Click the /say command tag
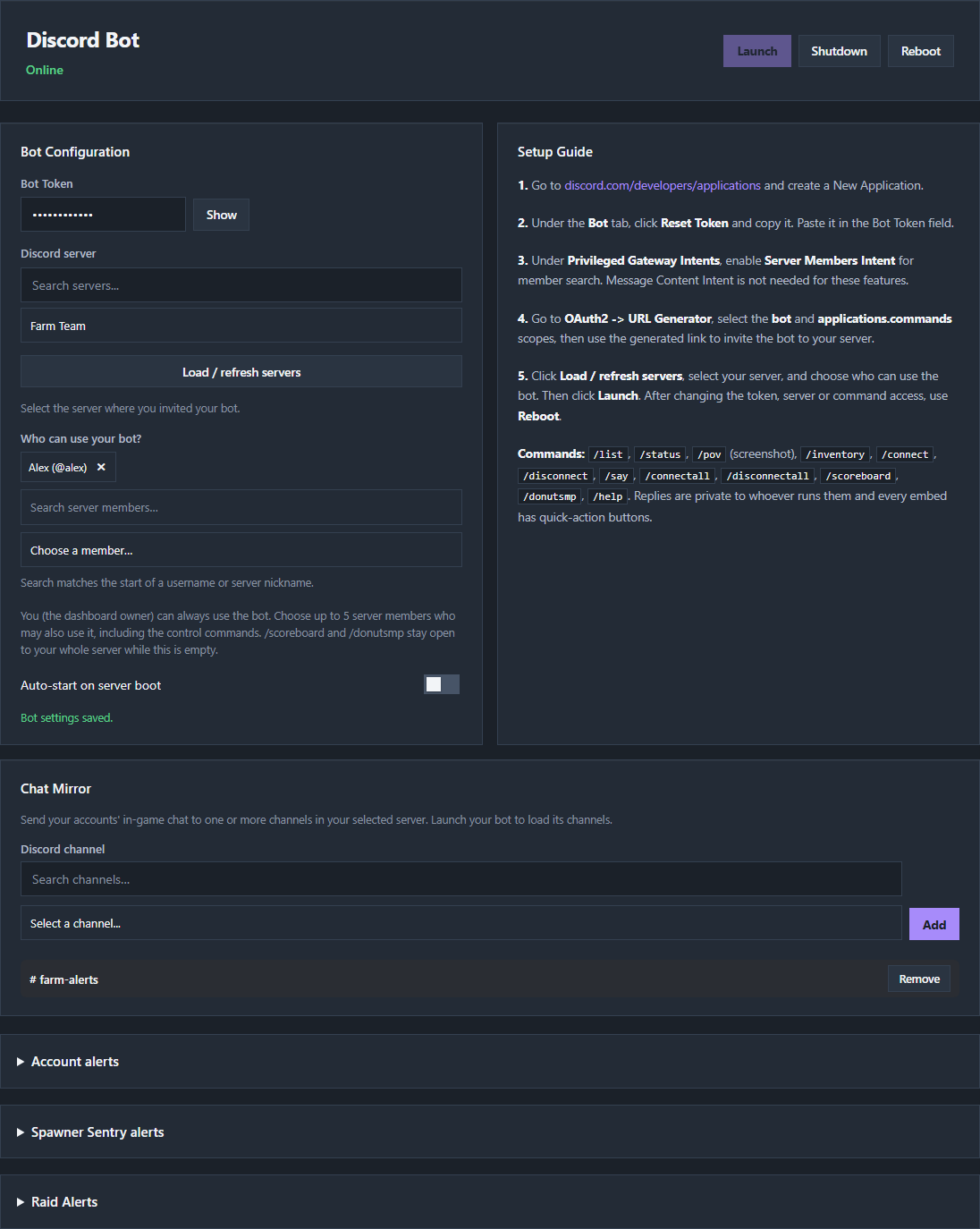Screen dimensions: 980x1229 coord(616,476)
